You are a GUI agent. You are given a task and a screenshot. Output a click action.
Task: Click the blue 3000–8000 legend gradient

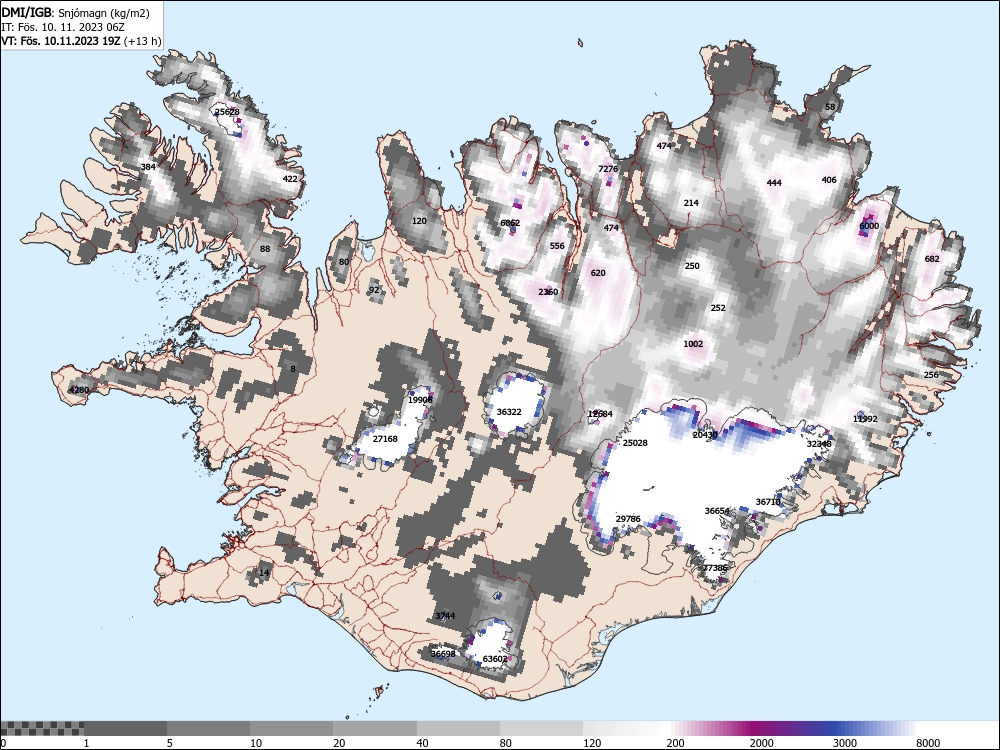[x=874, y=728]
